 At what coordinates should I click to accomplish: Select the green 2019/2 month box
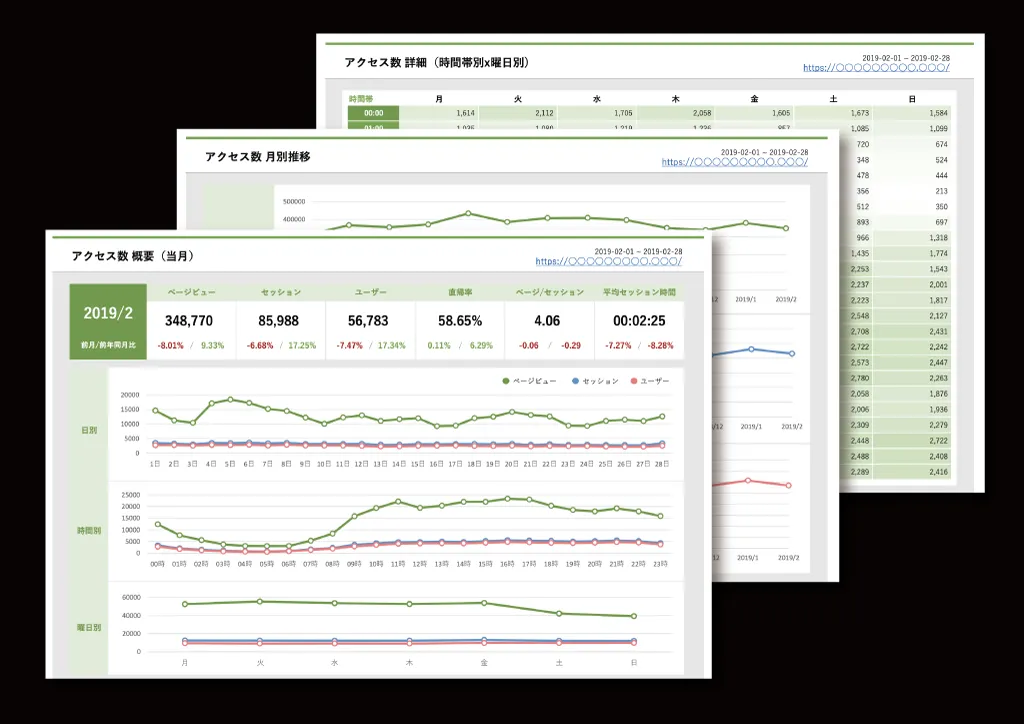pyautogui.click(x=108, y=320)
